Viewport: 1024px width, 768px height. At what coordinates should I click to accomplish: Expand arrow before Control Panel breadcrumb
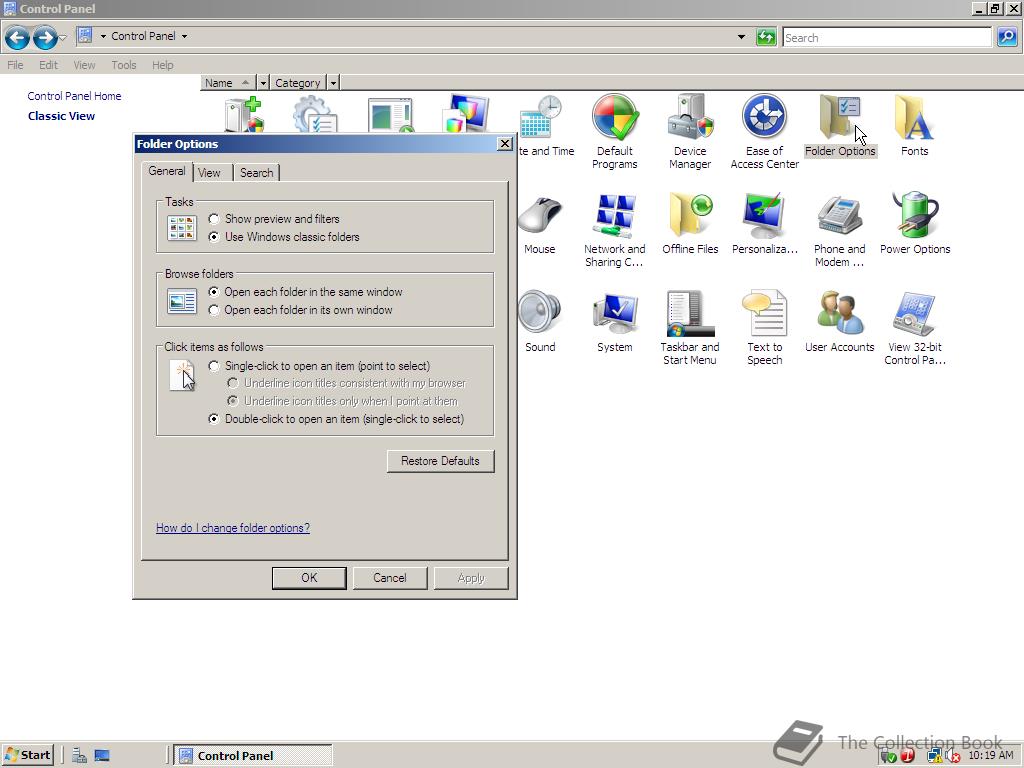103,37
